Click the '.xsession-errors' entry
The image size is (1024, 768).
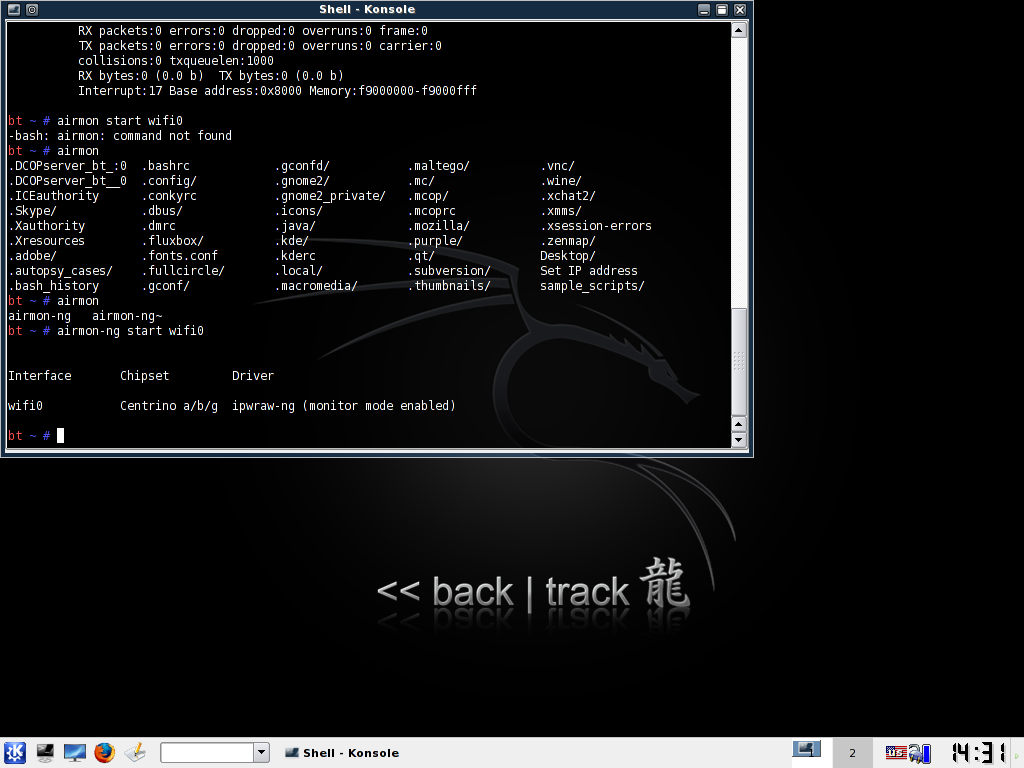(596, 225)
